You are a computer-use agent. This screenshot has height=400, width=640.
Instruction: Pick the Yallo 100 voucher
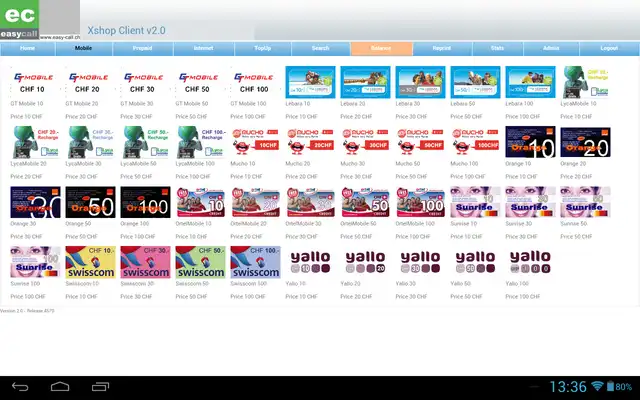530,262
